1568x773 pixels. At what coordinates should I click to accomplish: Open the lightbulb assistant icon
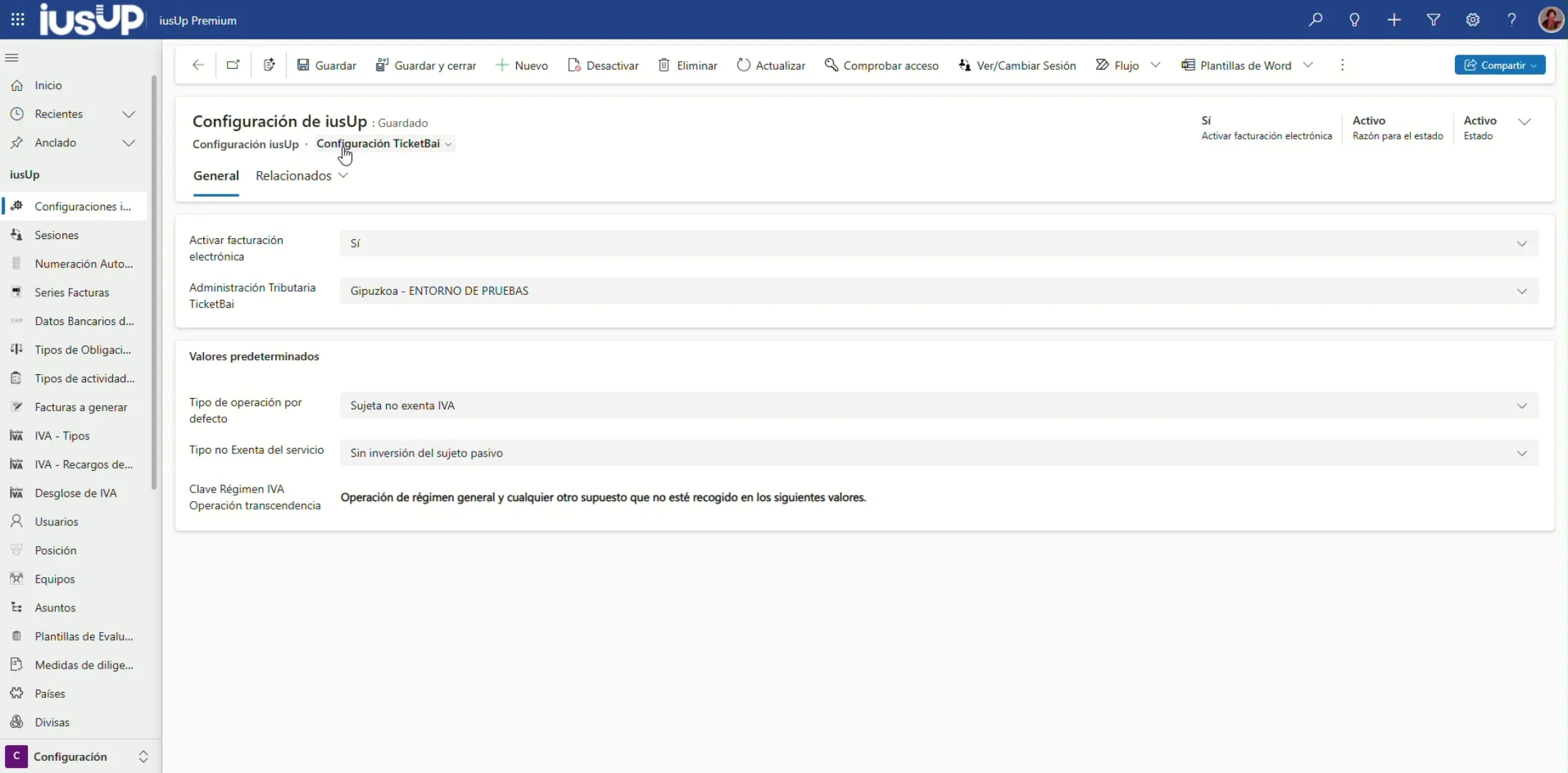pyautogui.click(x=1355, y=20)
